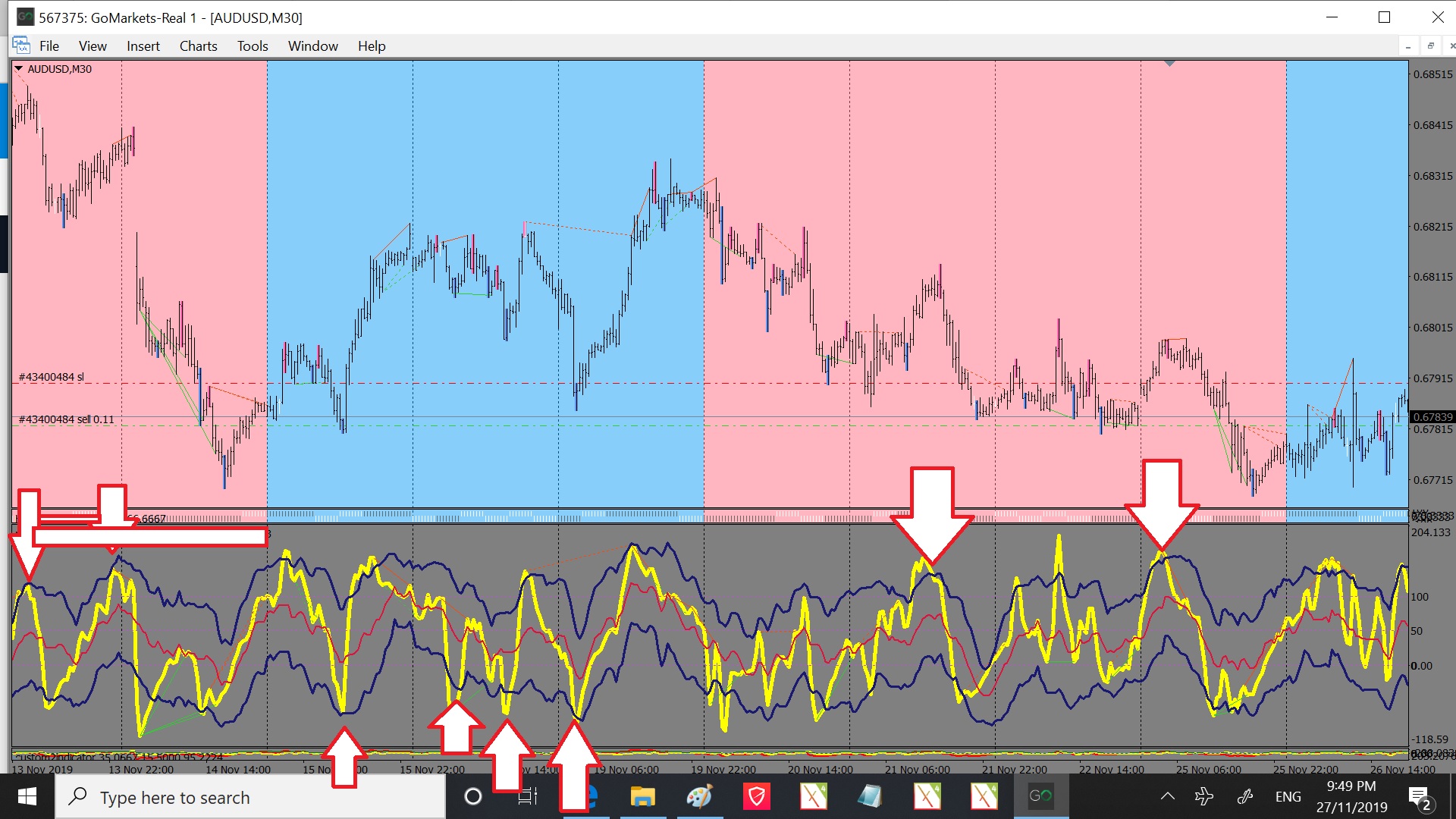Open the Paint app taskbar icon
The width and height of the screenshot is (1456, 819).
pos(699,796)
